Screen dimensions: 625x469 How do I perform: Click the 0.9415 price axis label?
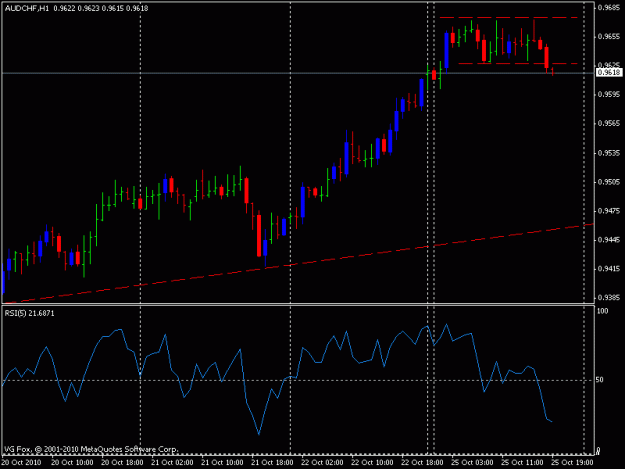(609, 269)
